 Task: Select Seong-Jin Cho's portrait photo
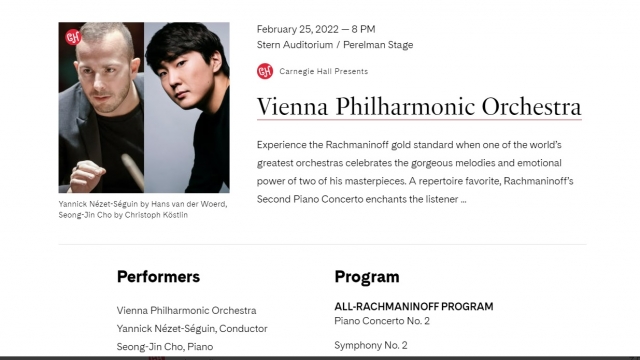187,107
